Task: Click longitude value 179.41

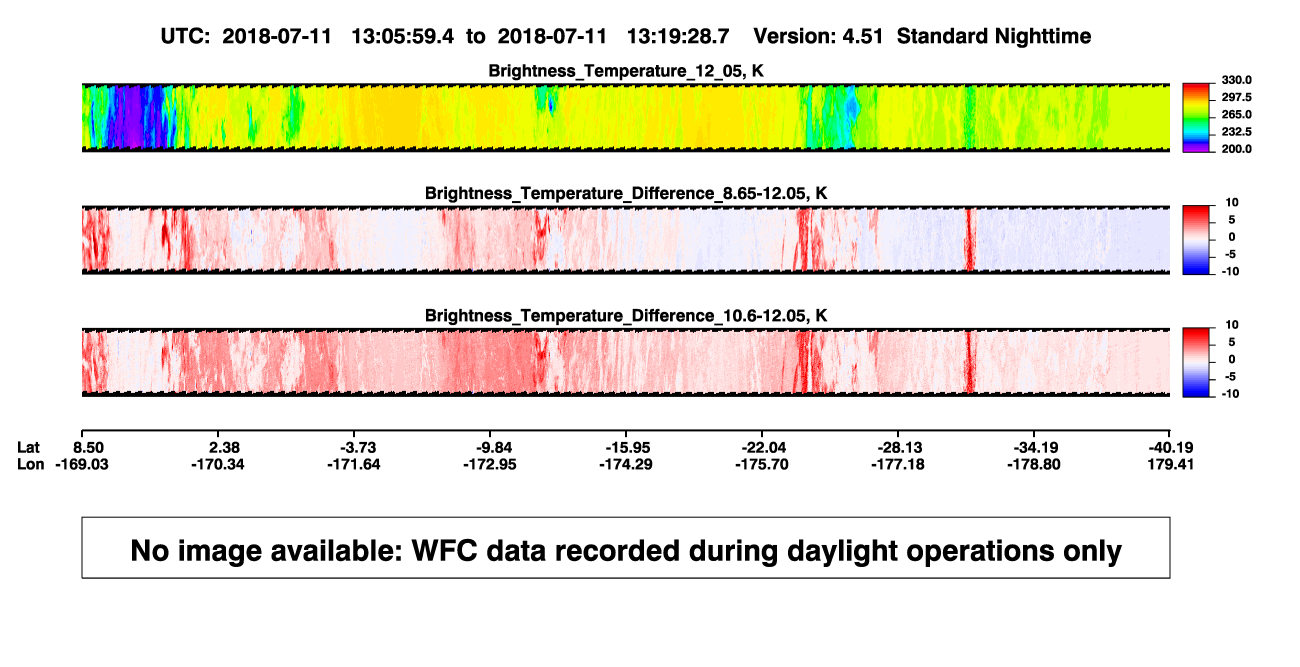Action: coord(1172,464)
